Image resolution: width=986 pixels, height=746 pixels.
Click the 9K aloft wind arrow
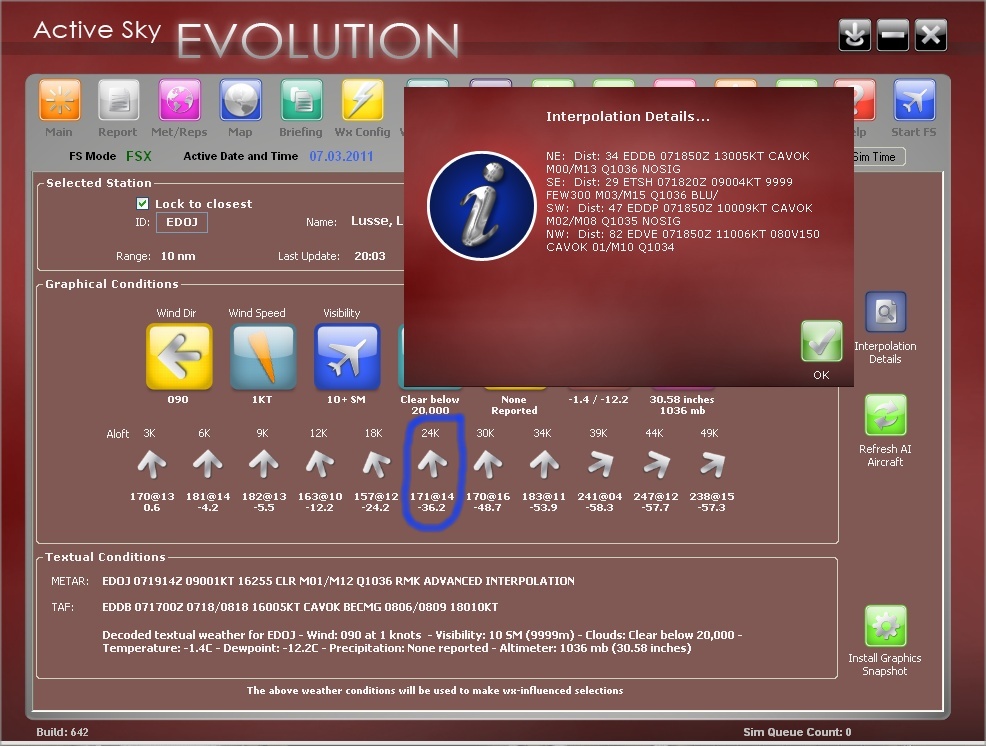263,465
